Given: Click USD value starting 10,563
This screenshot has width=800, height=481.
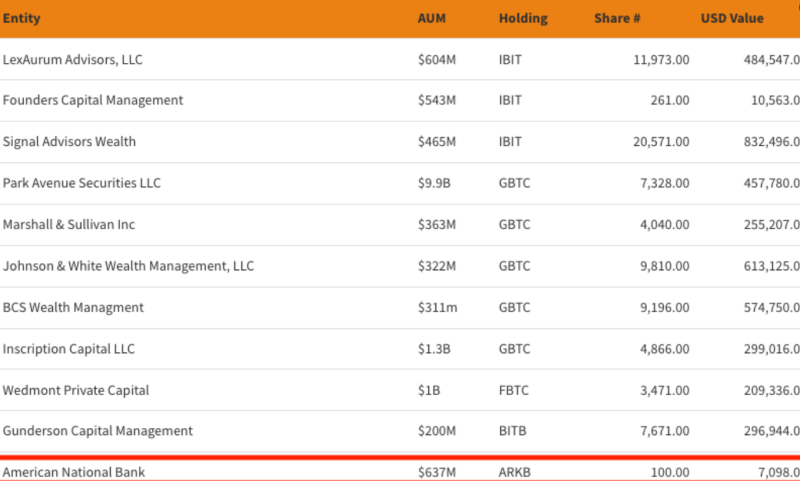Looking at the screenshot, I should tap(775, 100).
